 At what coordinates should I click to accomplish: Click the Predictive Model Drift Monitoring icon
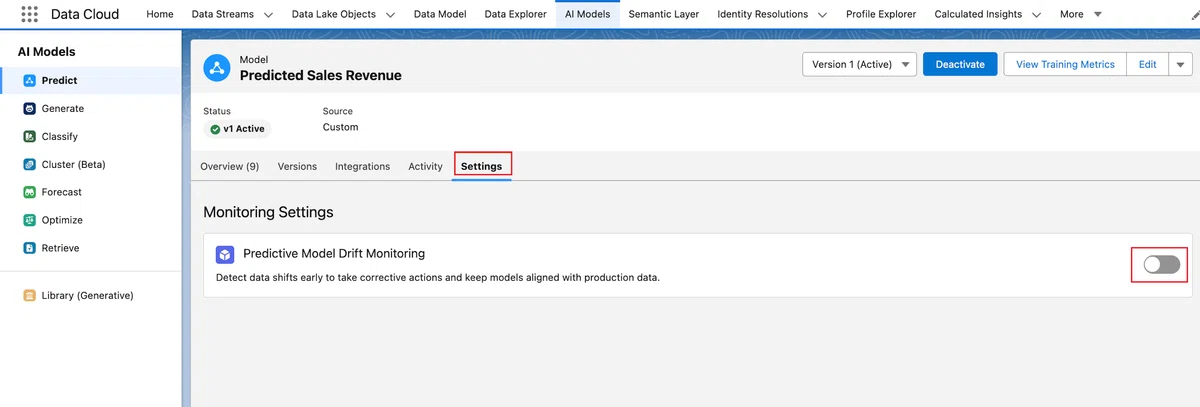pos(225,254)
